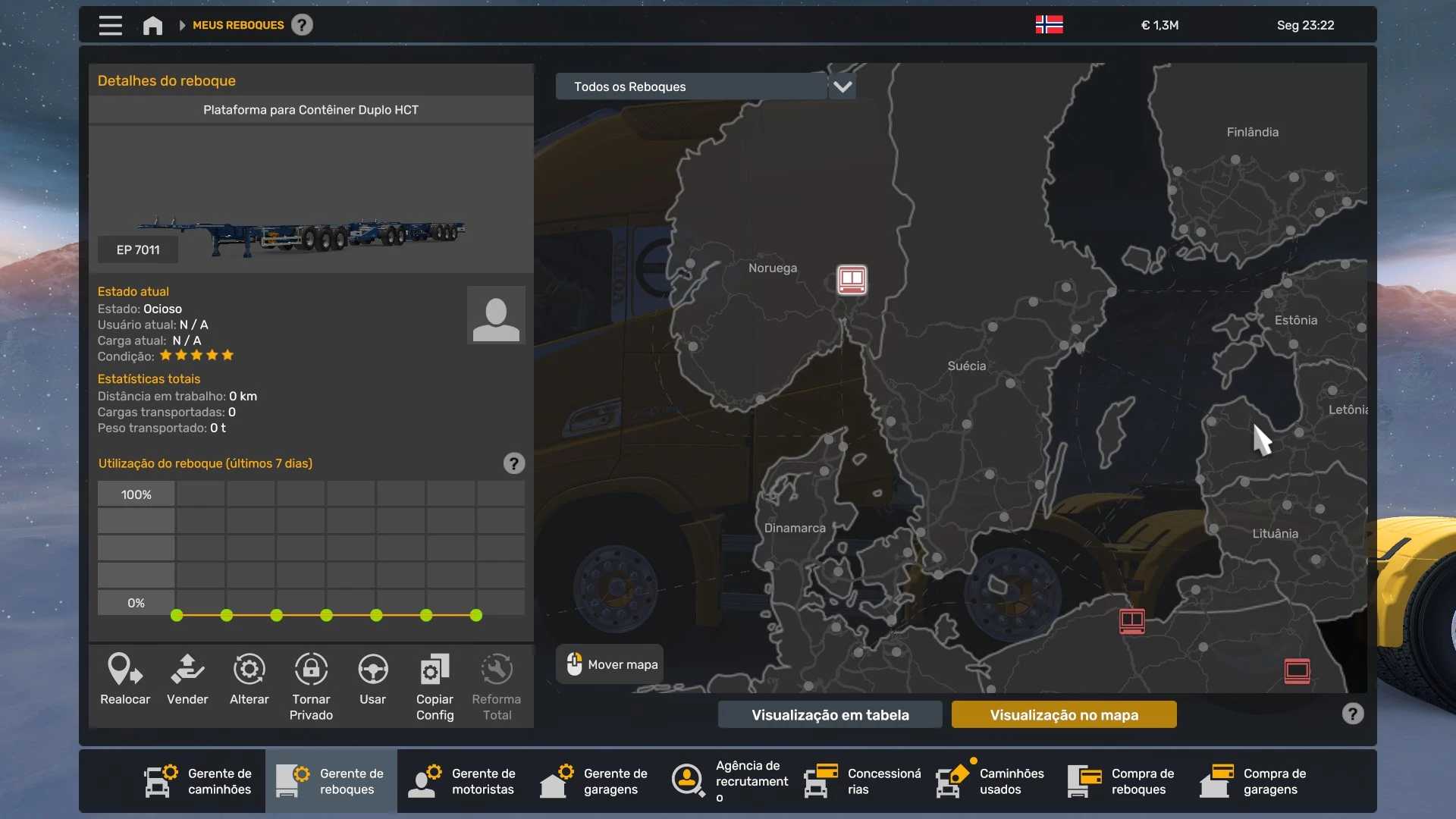Viewport: 1456px width, 819px height.
Task: Click last green point on utilization graph
Action: [476, 616]
